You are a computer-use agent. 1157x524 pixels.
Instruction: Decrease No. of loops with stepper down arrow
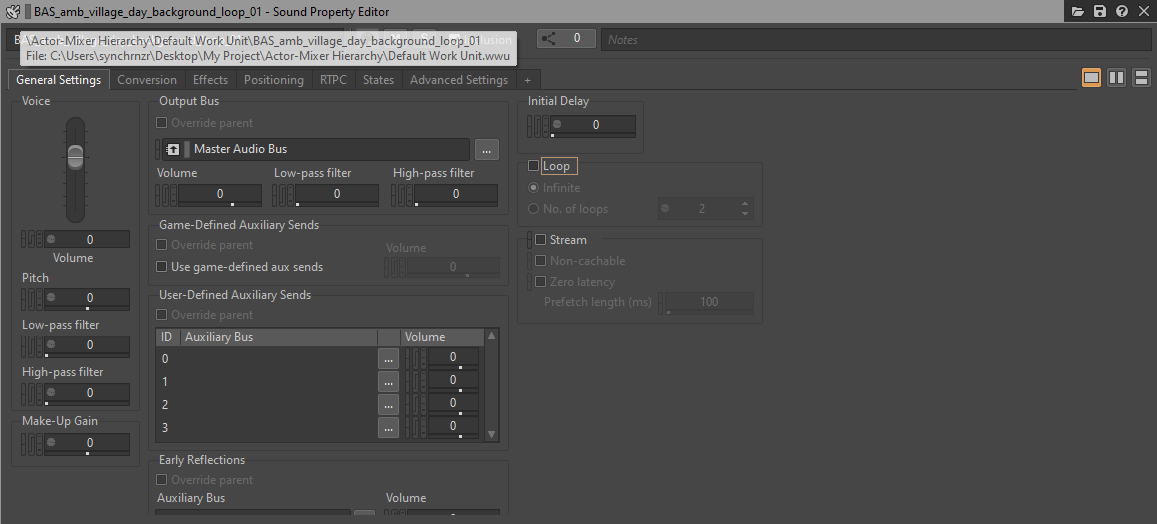(745, 213)
